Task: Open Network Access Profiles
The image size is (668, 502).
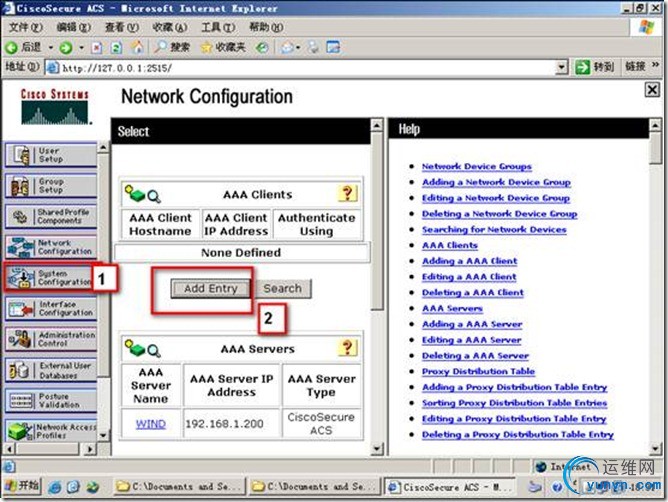Action: coord(51,431)
